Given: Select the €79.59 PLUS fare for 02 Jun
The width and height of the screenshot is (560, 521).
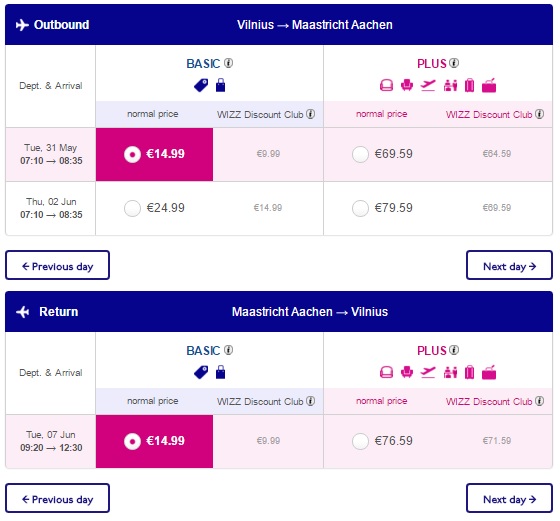Looking at the screenshot, I should coord(360,208).
